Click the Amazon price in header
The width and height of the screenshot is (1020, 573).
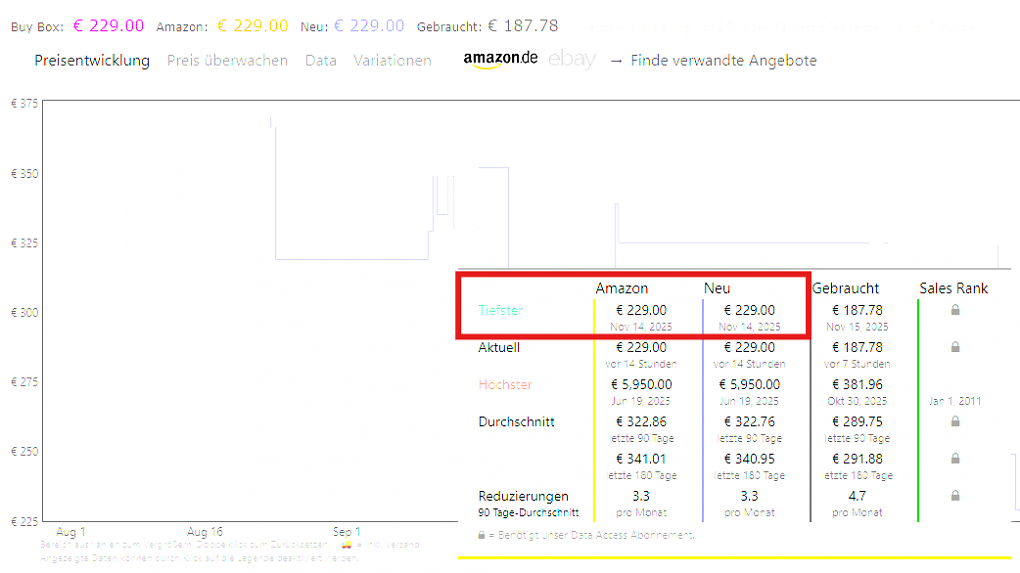(x=252, y=26)
